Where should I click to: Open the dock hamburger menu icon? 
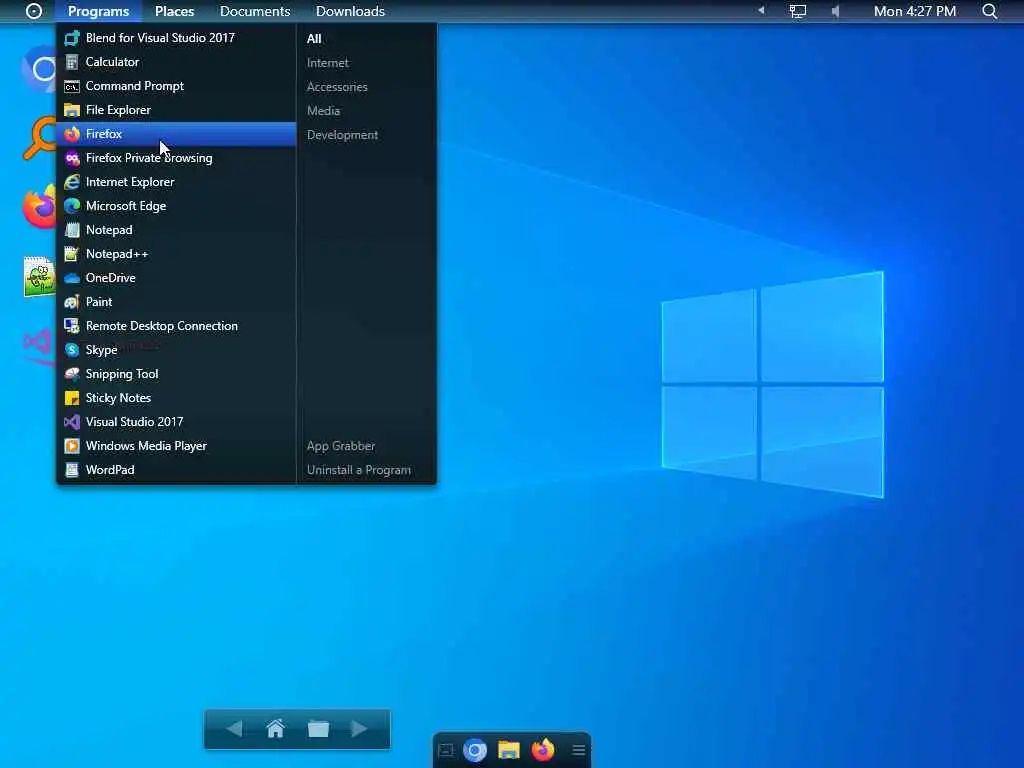click(x=579, y=750)
